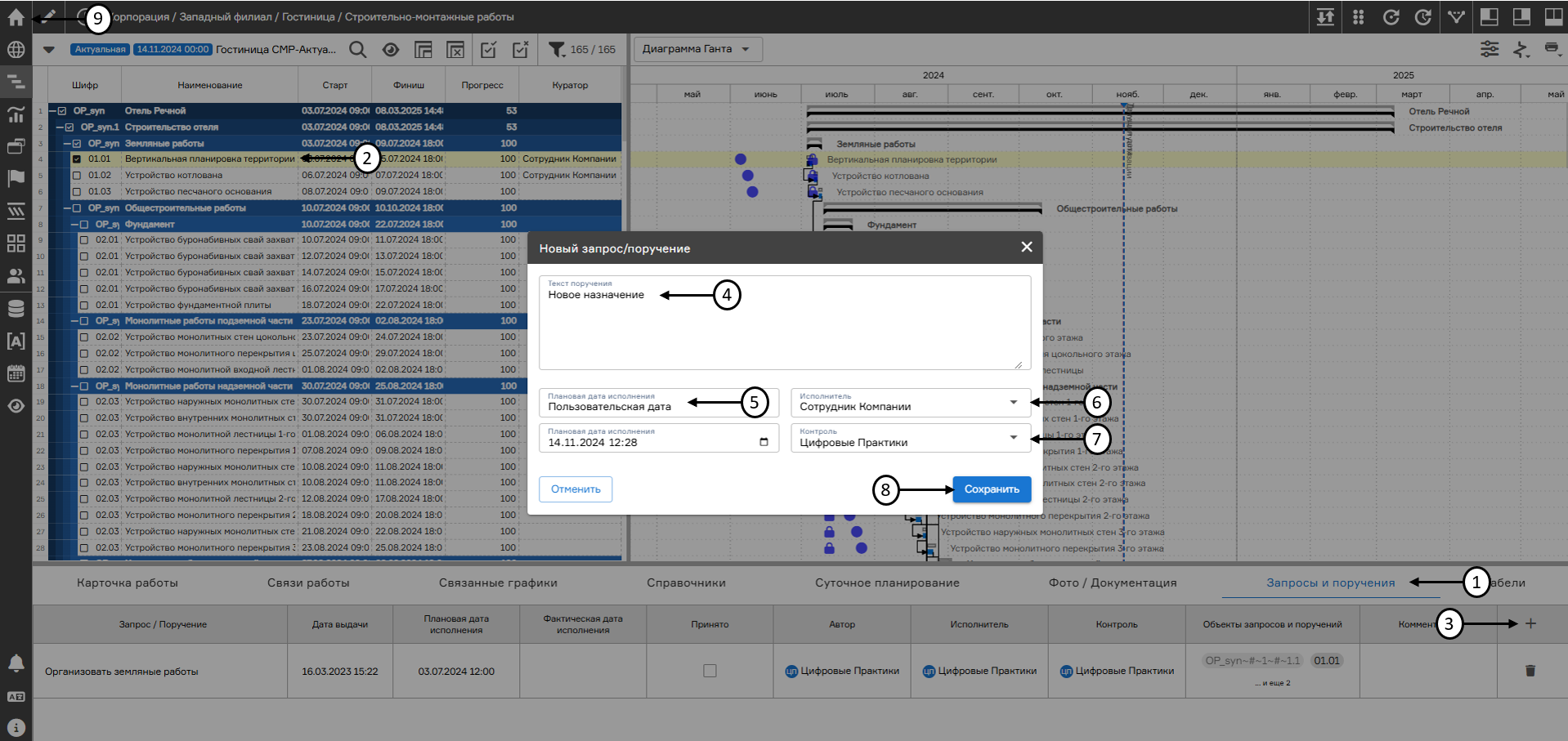Viewport: 1568px width, 741px height.
Task: Open the Gantt schedule icon in the sidebar
Action: pos(16,82)
